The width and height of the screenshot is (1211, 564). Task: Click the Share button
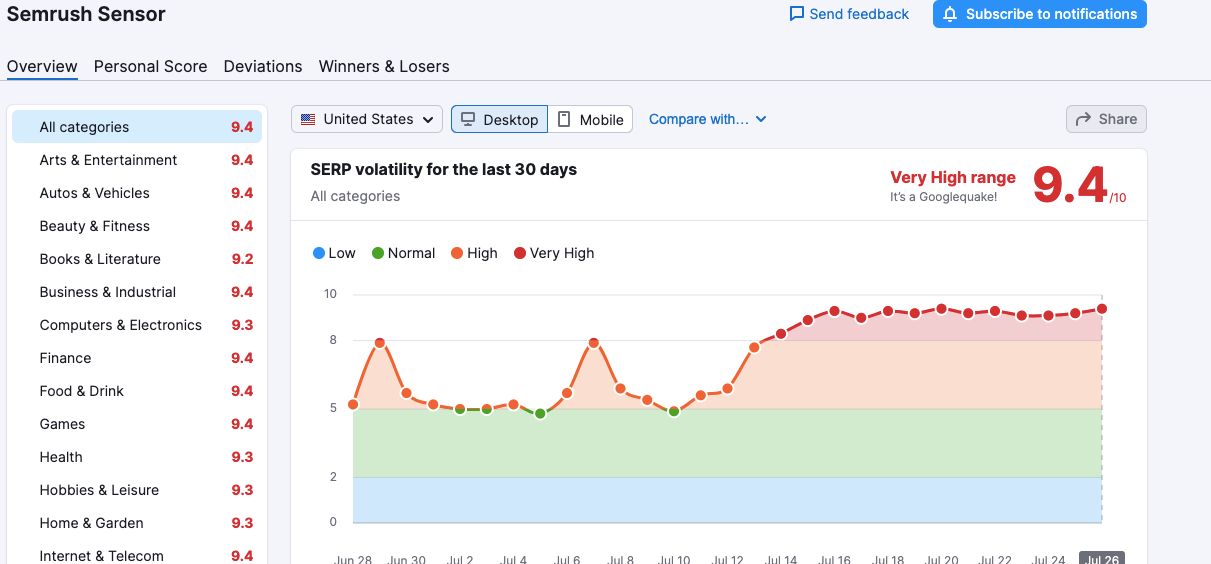pyautogui.click(x=1106, y=119)
